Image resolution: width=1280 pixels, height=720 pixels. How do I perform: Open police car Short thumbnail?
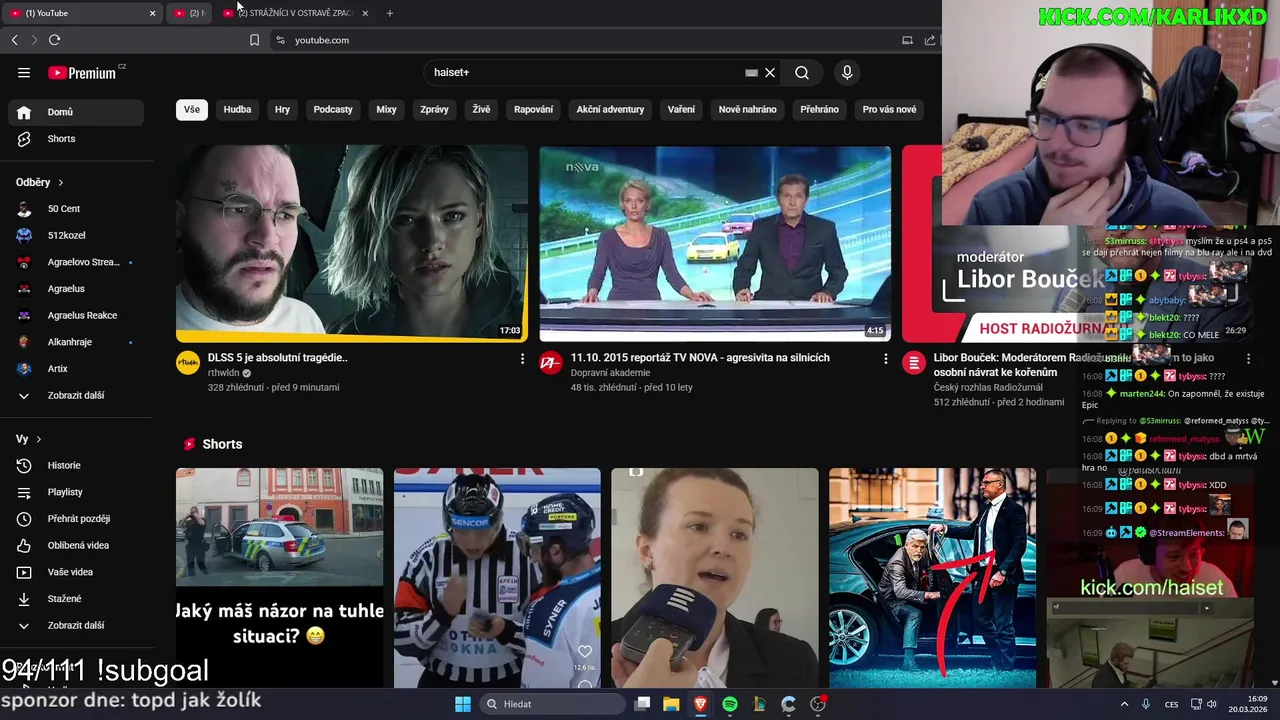[280, 578]
